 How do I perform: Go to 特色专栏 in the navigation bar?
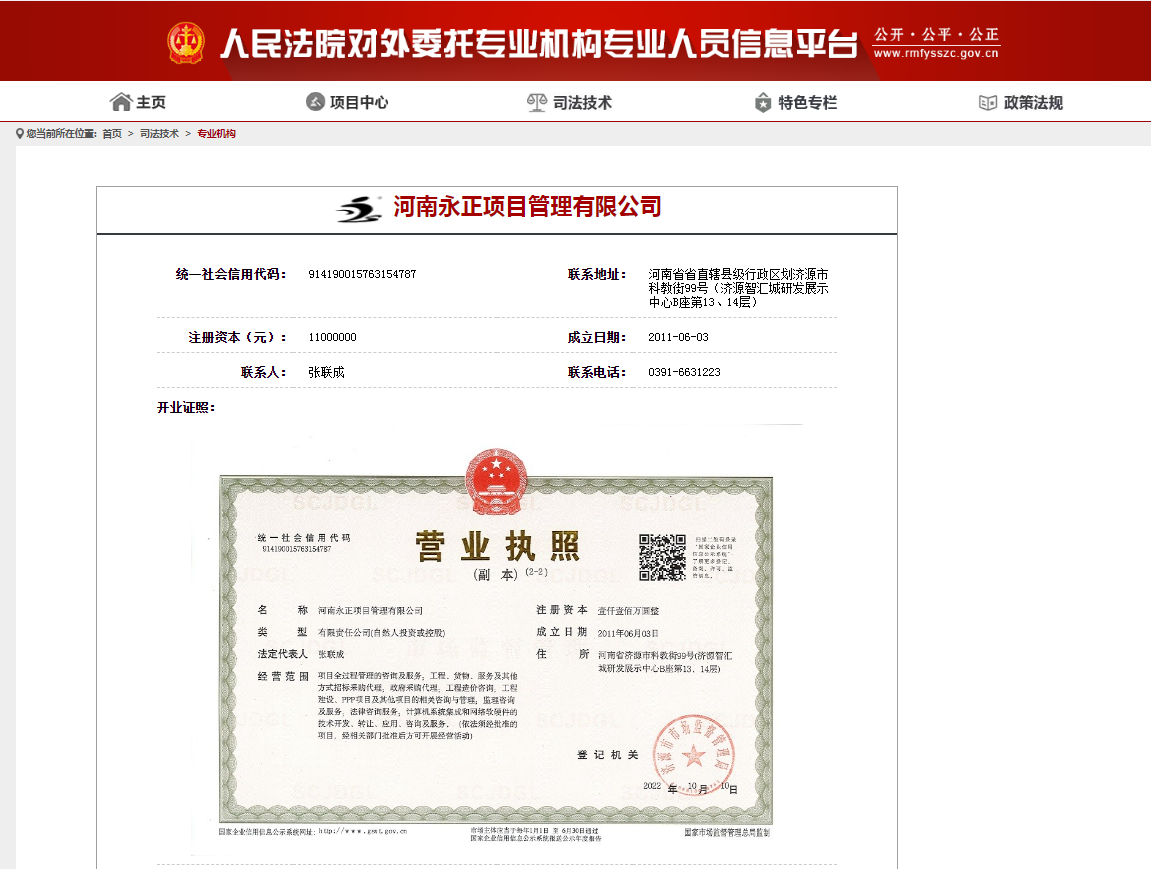[807, 102]
